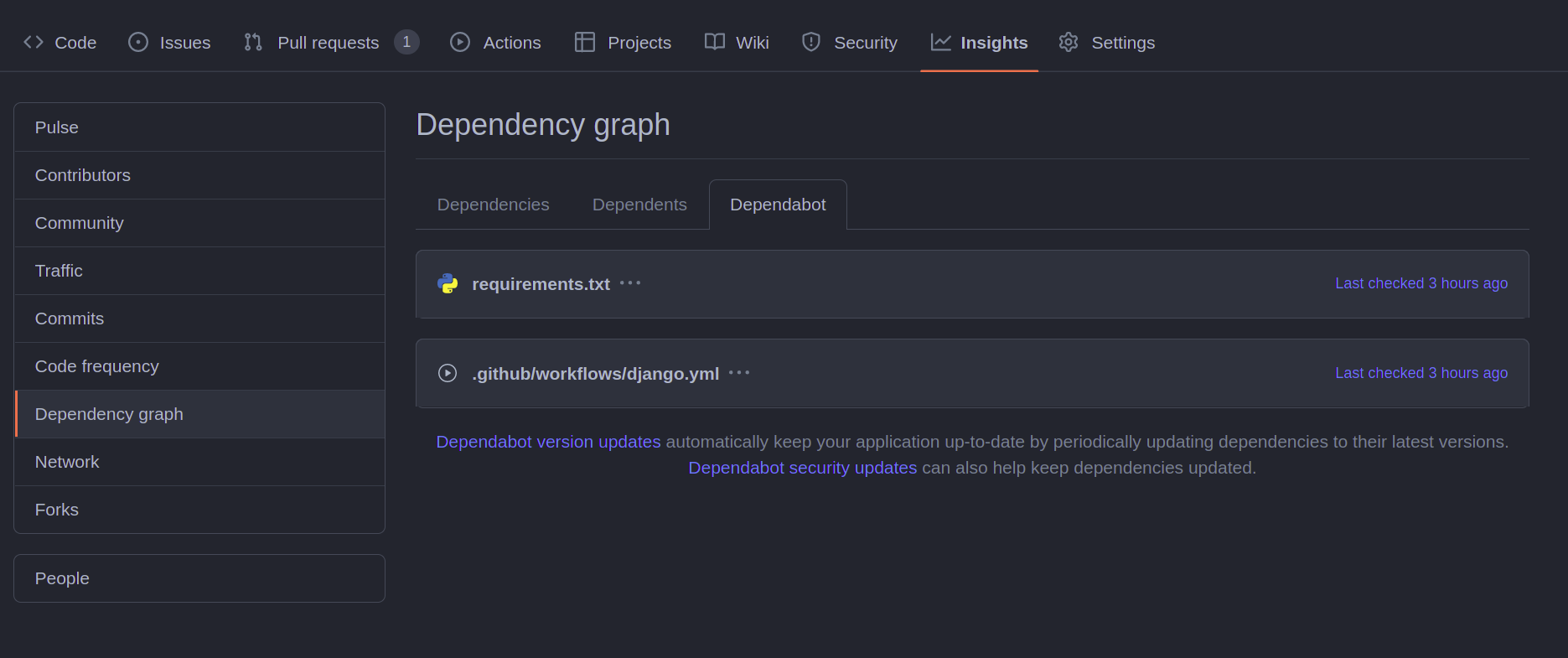Image resolution: width=1568 pixels, height=658 pixels.
Task: Open the Settings gear icon
Action: click(x=1069, y=42)
